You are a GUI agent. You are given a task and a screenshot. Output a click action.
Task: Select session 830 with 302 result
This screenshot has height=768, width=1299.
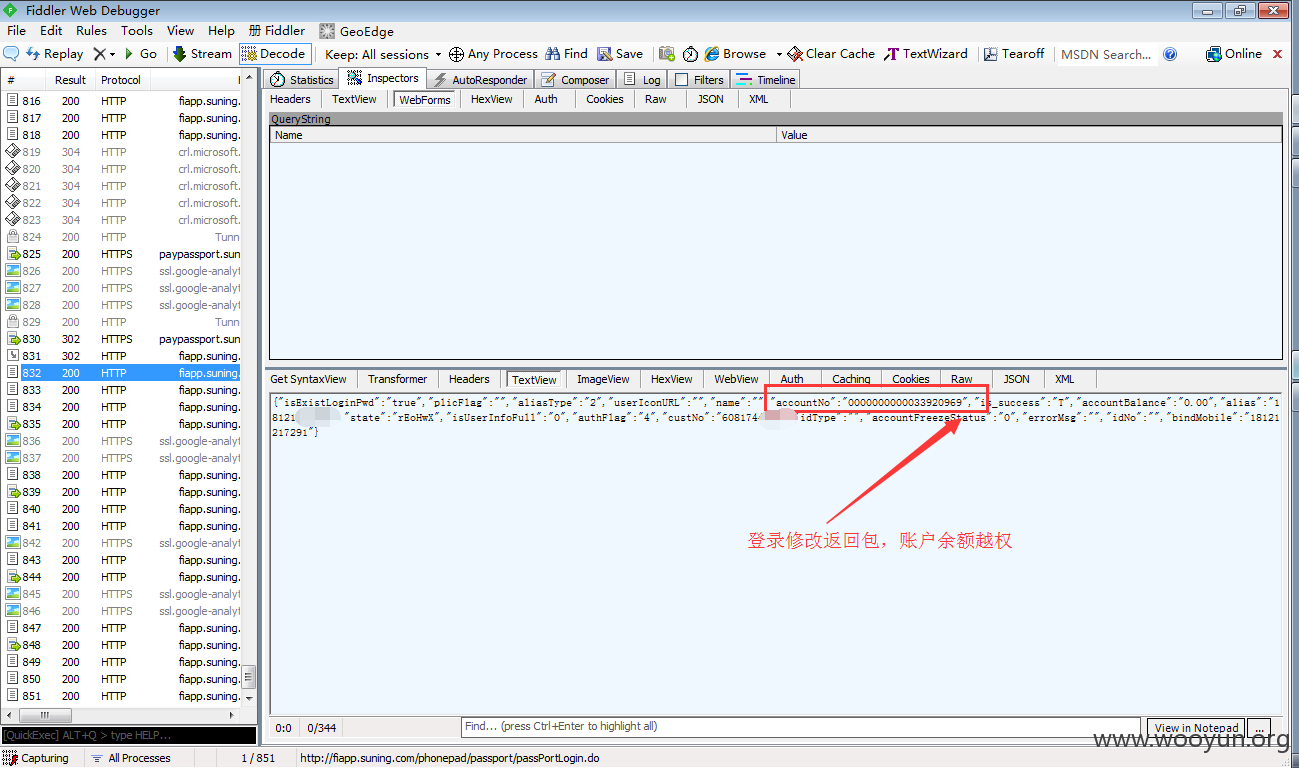(x=121, y=339)
